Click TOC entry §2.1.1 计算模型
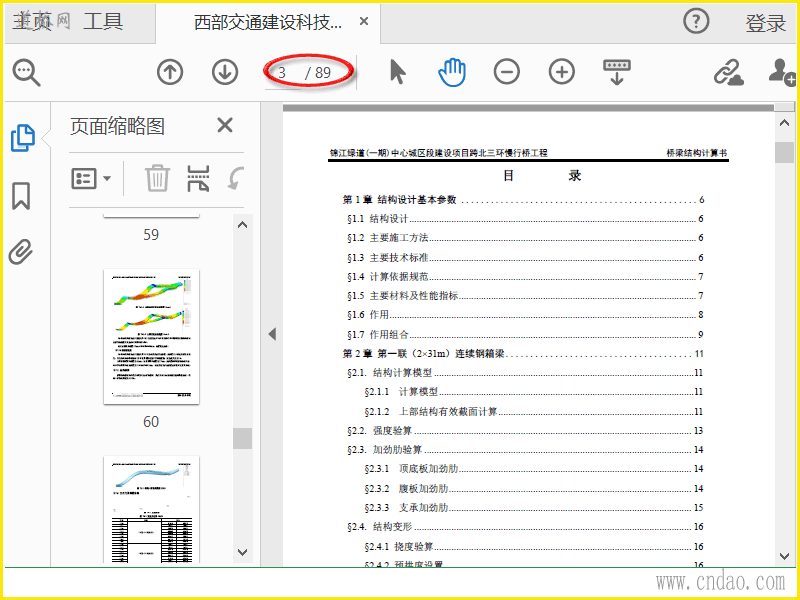Screen dimensions: 800x600 [534, 392]
